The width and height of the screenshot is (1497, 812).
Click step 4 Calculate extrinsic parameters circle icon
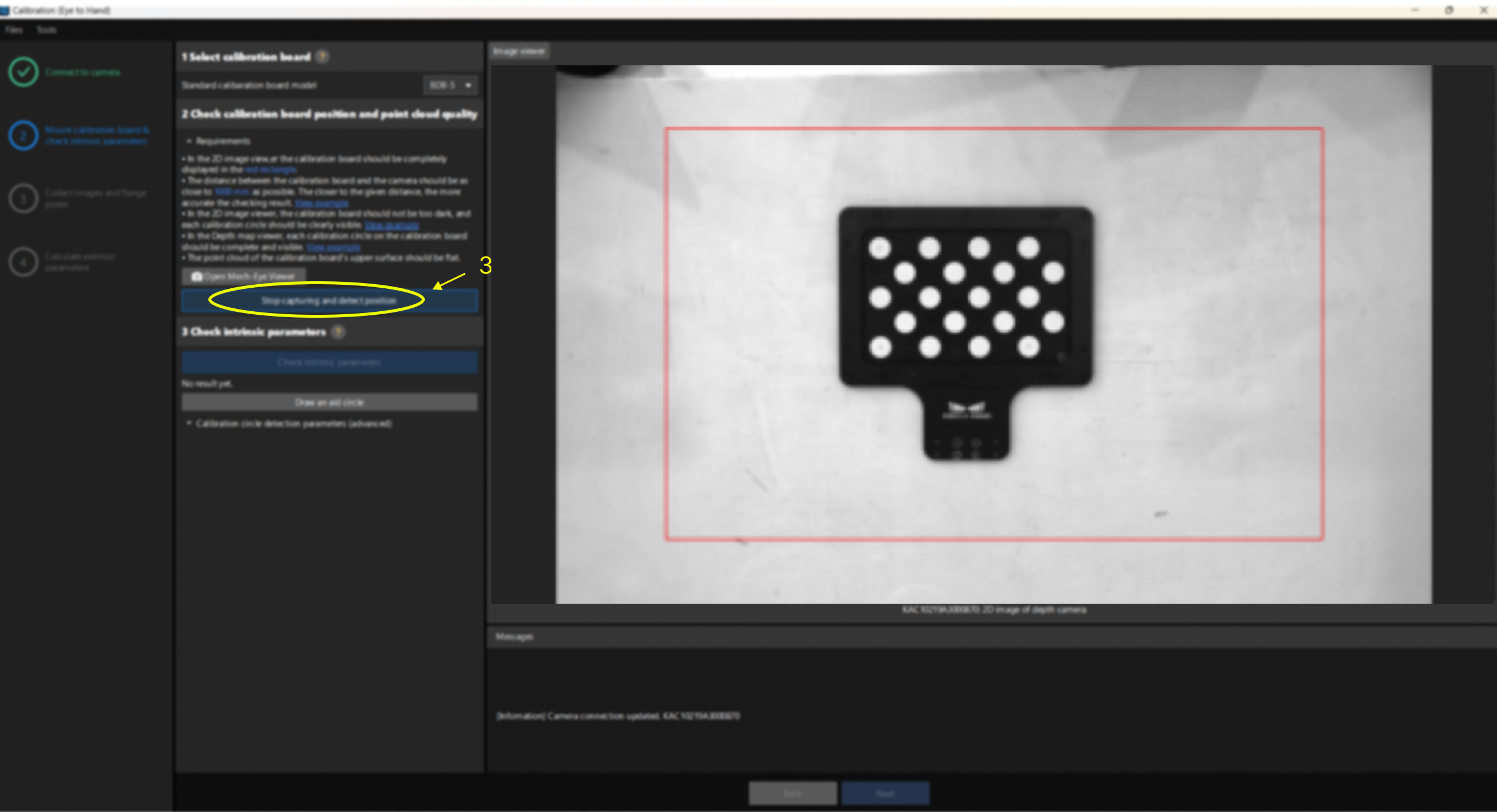pyautogui.click(x=24, y=261)
